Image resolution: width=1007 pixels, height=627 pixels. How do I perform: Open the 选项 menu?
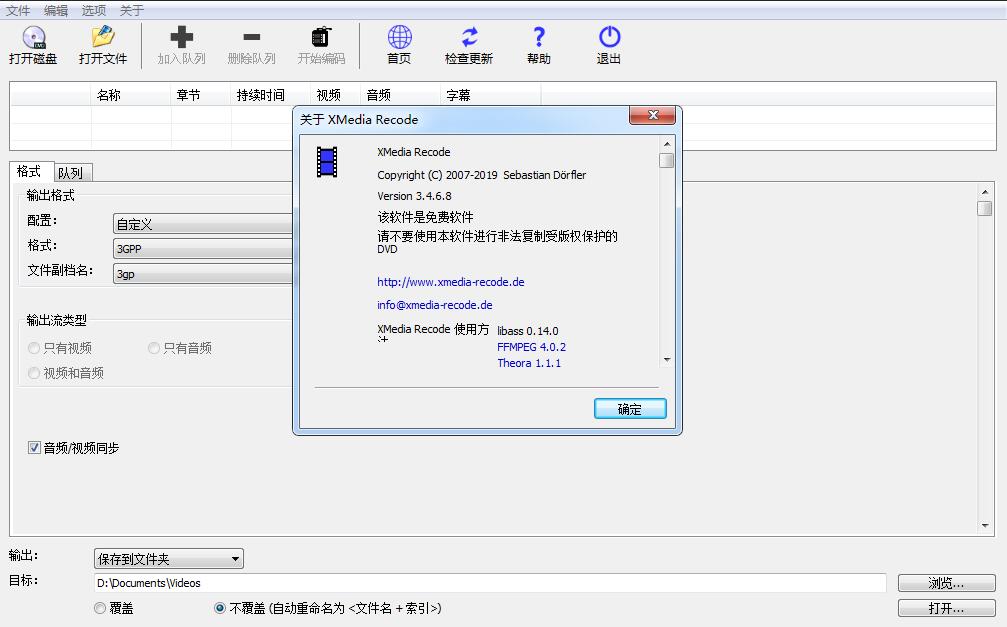[x=94, y=10]
